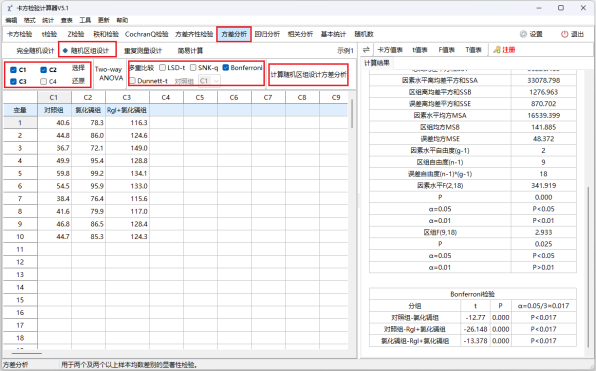Click the 341.919 F value in results
The image size is (596, 371).
click(x=544, y=186)
